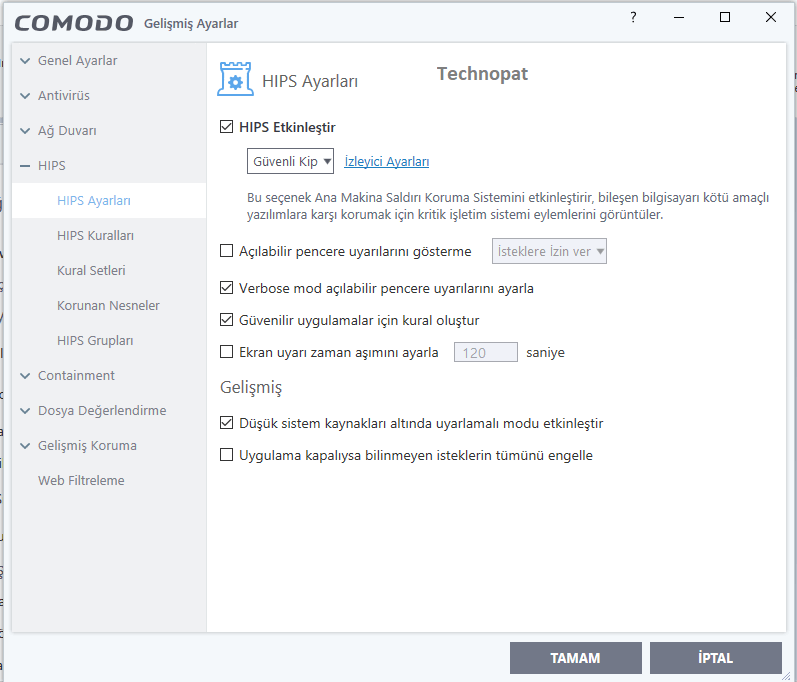Confirm settings with TAMAM button
797x682 pixels.
(575, 658)
